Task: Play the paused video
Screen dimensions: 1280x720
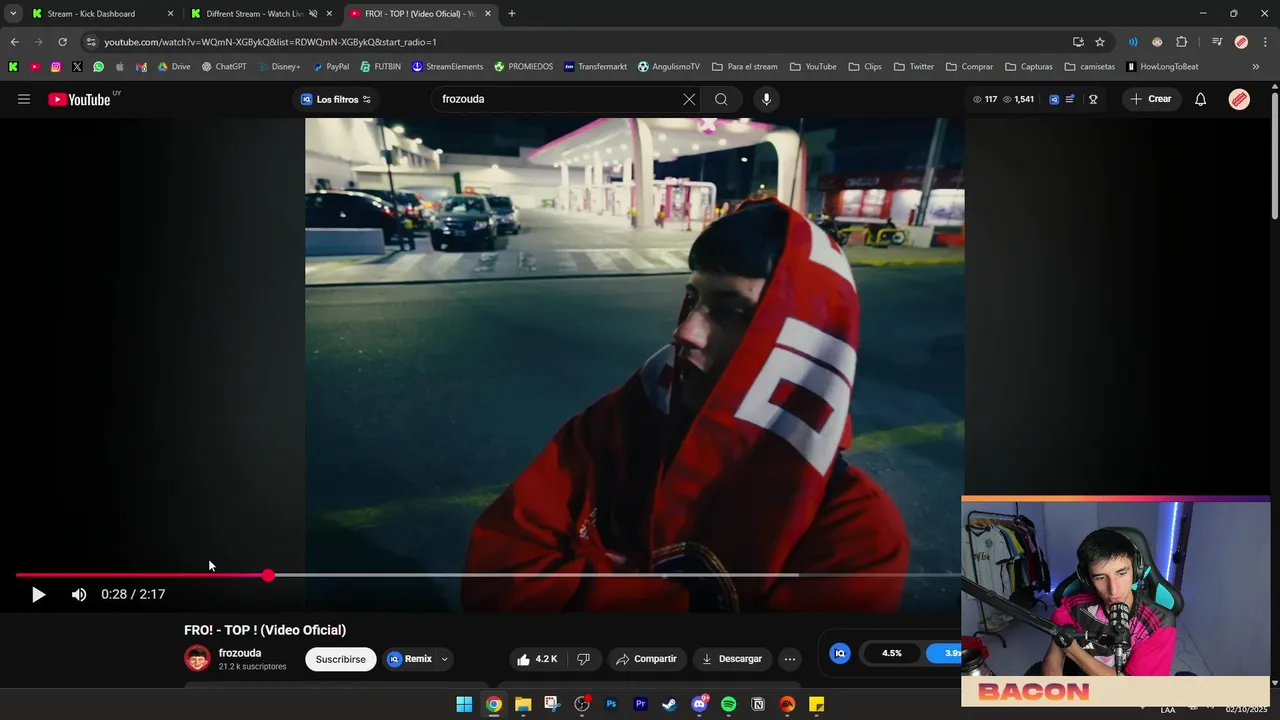Action: [38, 594]
